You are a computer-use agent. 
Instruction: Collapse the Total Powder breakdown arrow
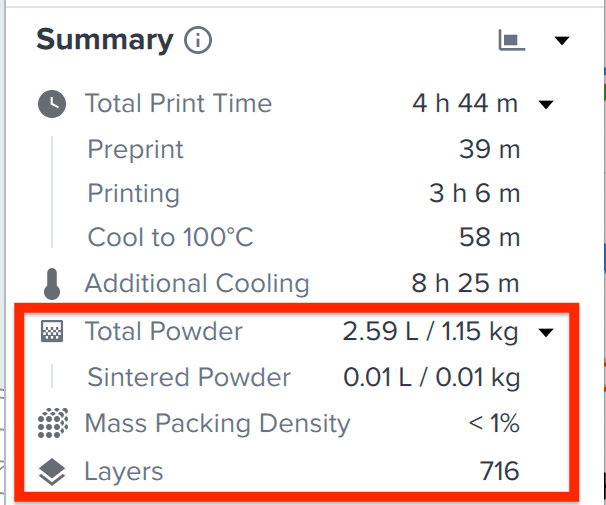tap(546, 332)
